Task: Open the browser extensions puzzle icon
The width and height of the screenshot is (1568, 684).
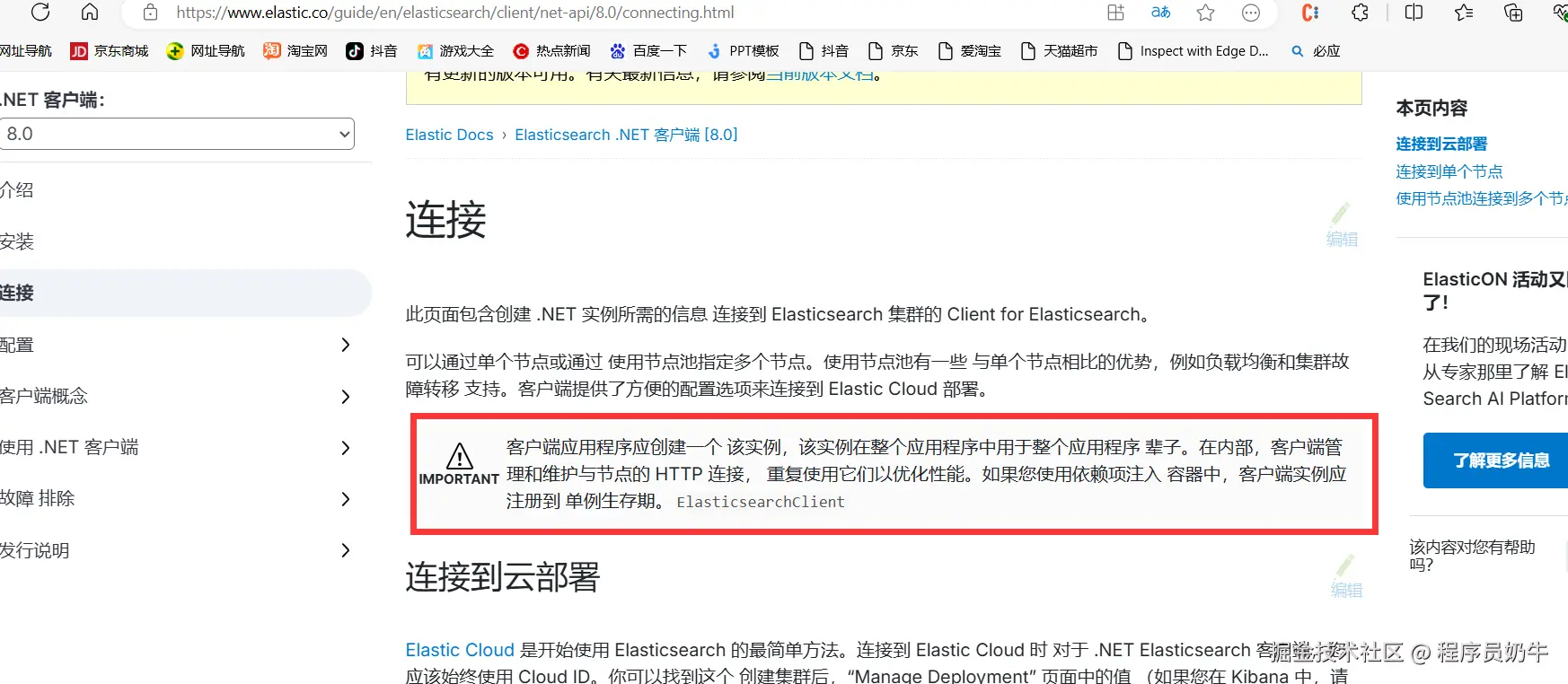Action: coord(1361,13)
